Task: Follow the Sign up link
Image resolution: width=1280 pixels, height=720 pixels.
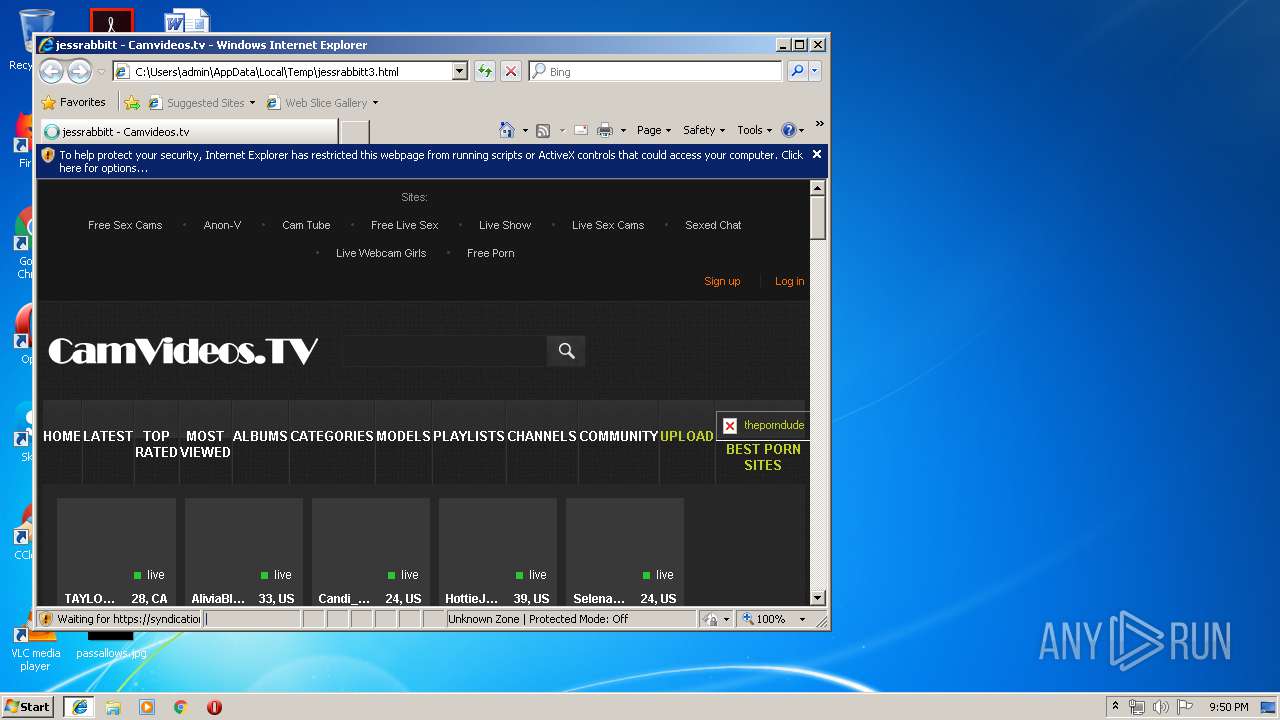Action: point(722,281)
